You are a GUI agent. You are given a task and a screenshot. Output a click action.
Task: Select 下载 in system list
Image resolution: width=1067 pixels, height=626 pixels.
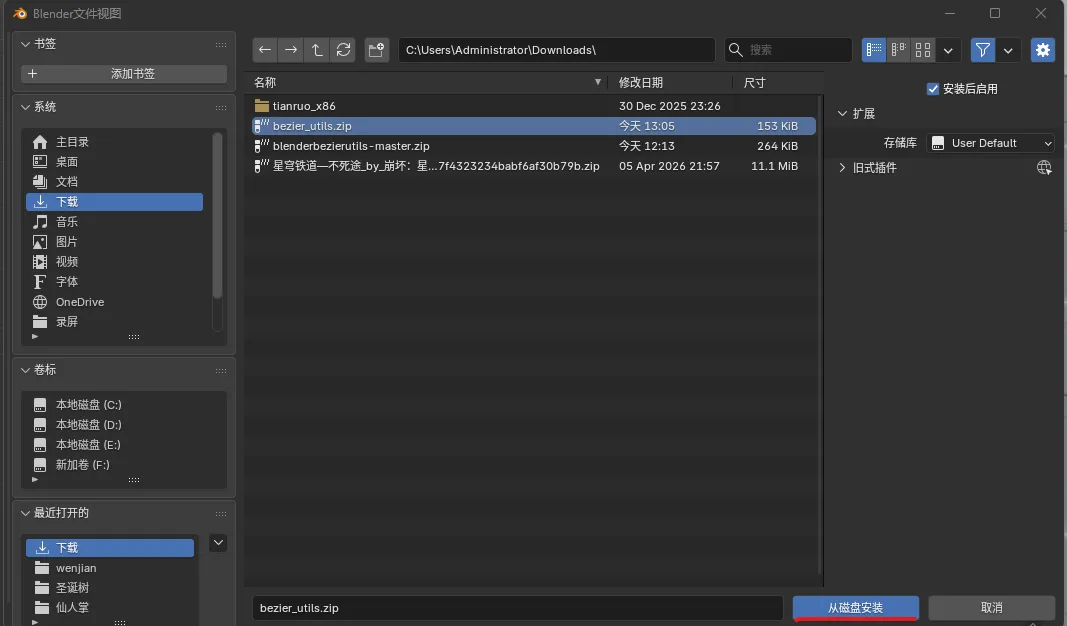tap(114, 201)
